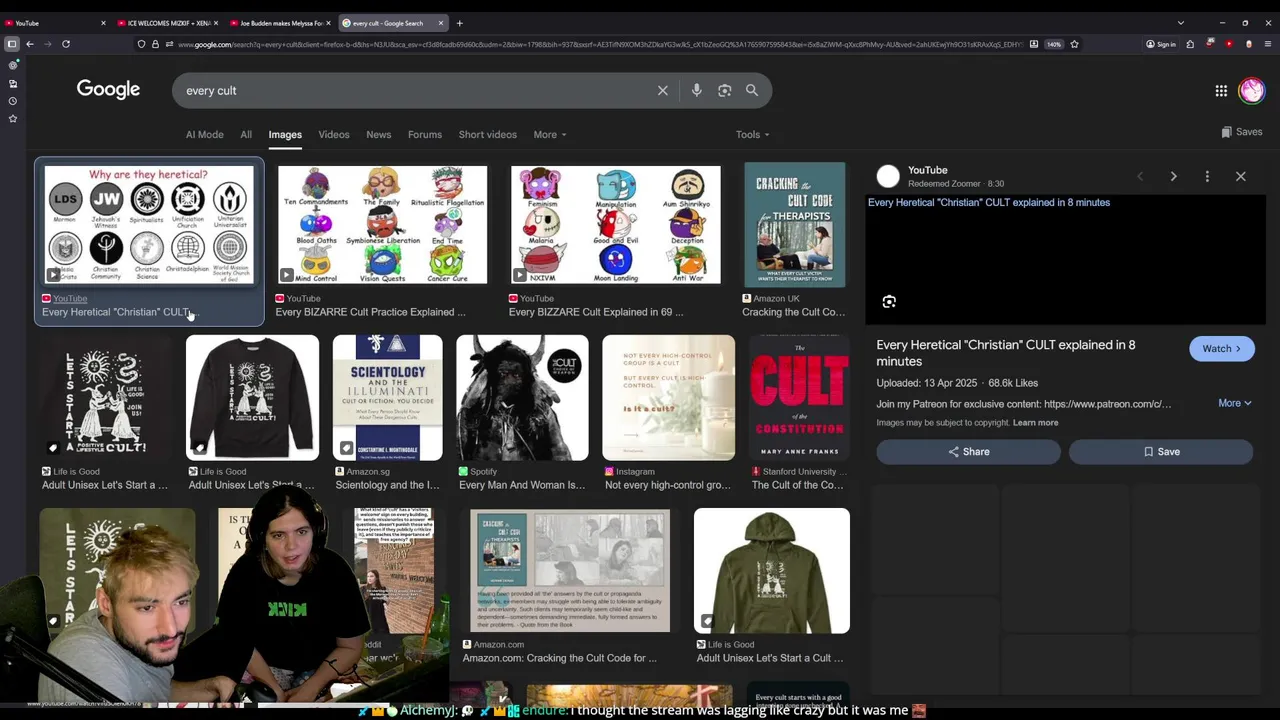
Task: Open black sweatshirt 'Let's Start a' image
Action: pos(252,398)
